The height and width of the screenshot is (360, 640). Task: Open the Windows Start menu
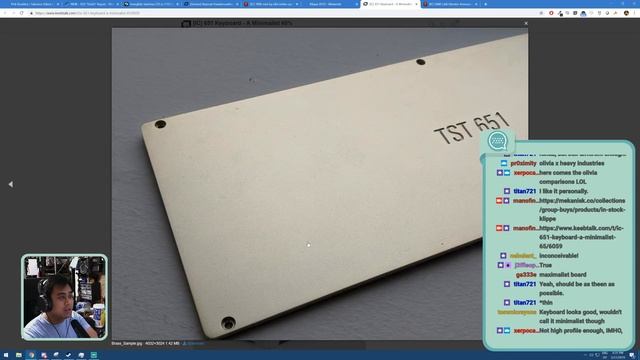pos(6,355)
